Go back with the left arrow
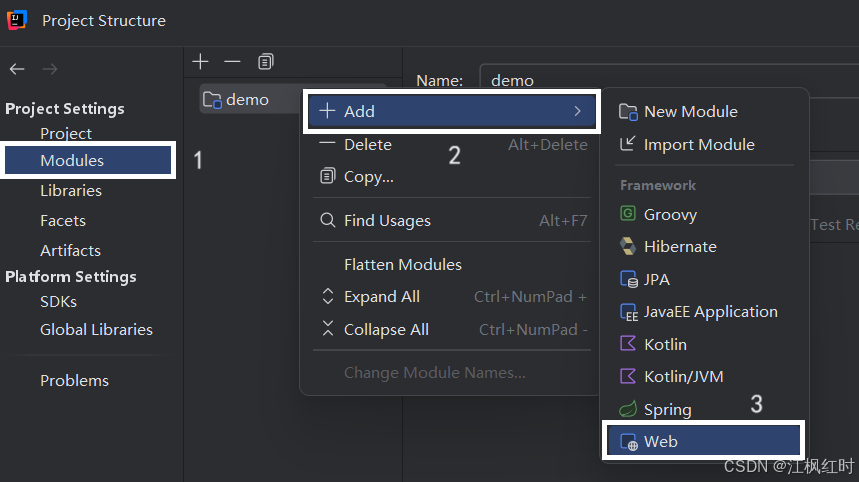Image resolution: width=859 pixels, height=482 pixels. pyautogui.click(x=17, y=69)
